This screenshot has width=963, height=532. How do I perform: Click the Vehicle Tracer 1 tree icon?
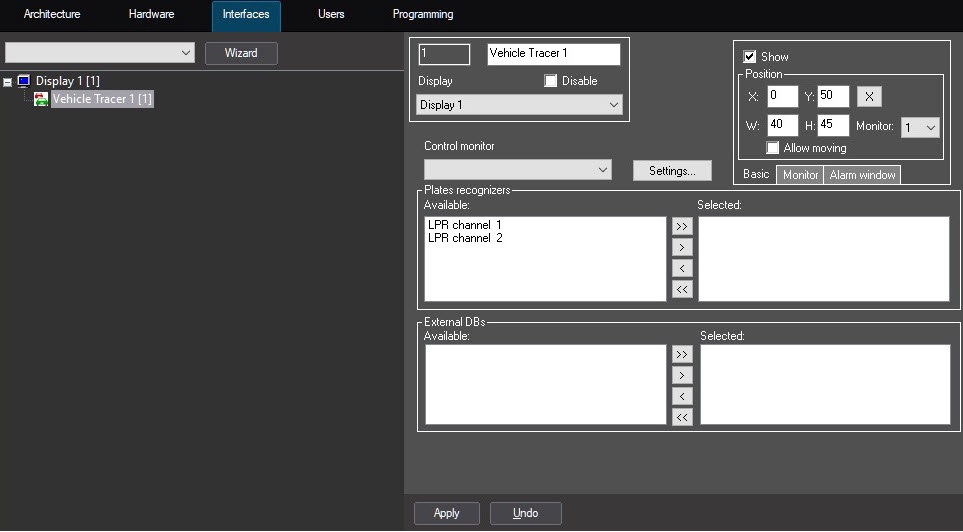click(x=41, y=100)
